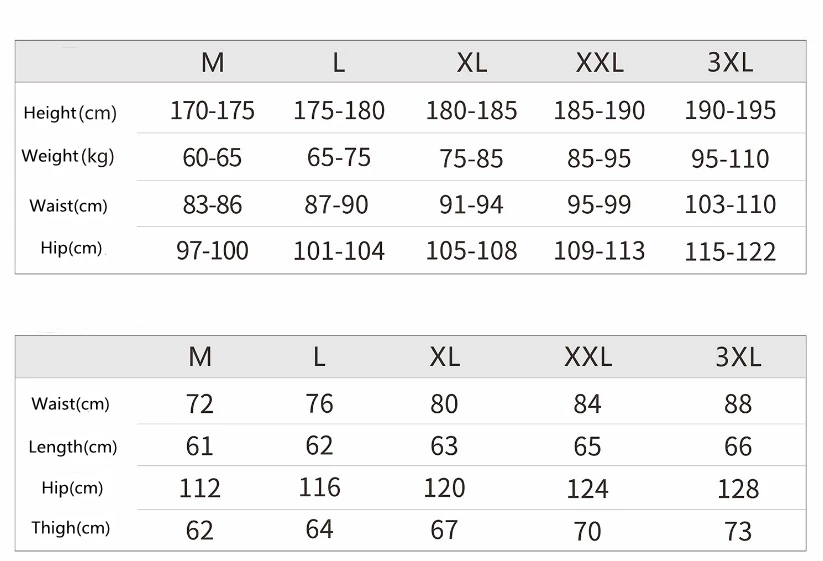Select the 83-86 waist cell
Screen dimensions: 823x561
tap(212, 205)
